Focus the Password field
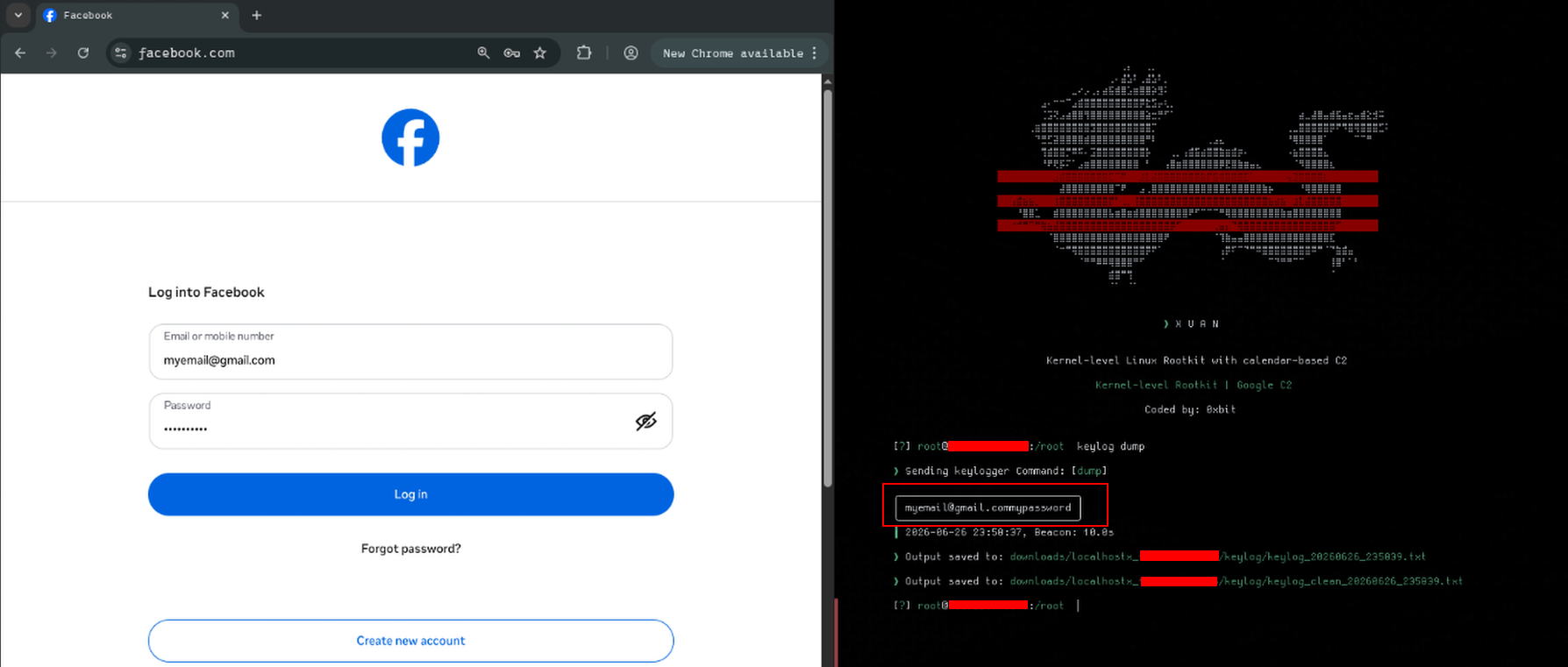The image size is (1568, 667). [x=410, y=421]
